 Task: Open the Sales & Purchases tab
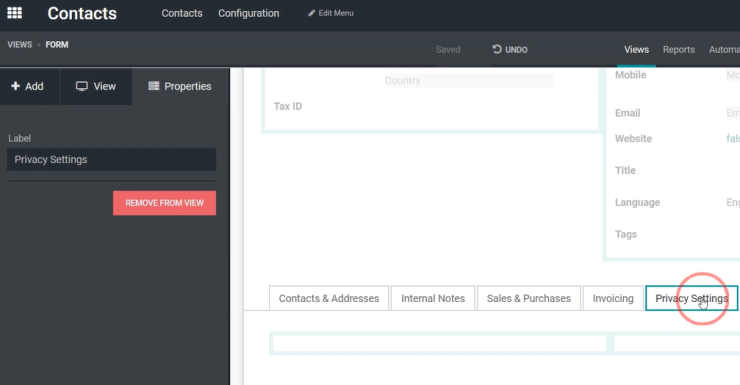click(529, 298)
